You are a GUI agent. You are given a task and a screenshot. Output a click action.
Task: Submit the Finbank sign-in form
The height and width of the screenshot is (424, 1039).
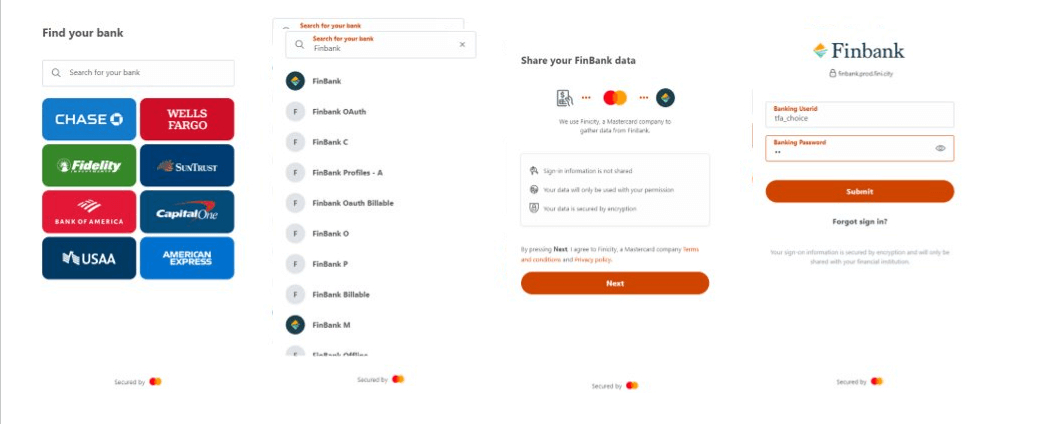coord(859,191)
